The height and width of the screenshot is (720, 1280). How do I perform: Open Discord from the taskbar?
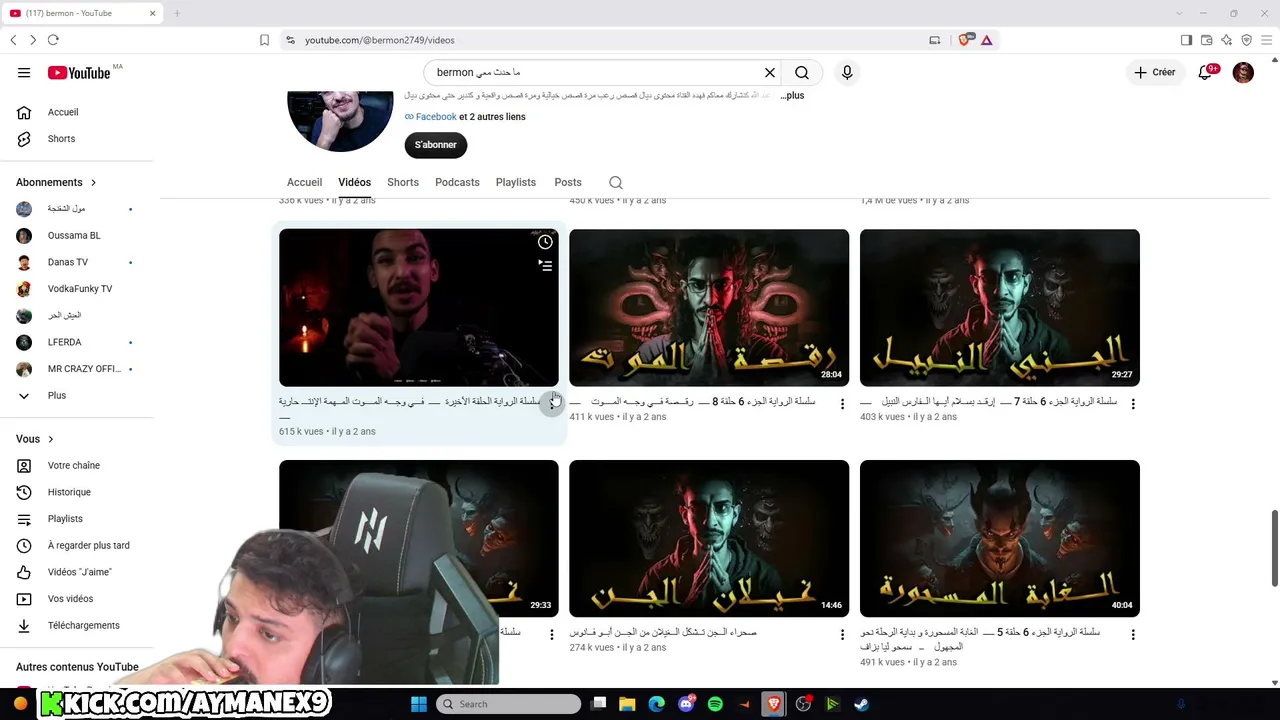pyautogui.click(x=686, y=704)
